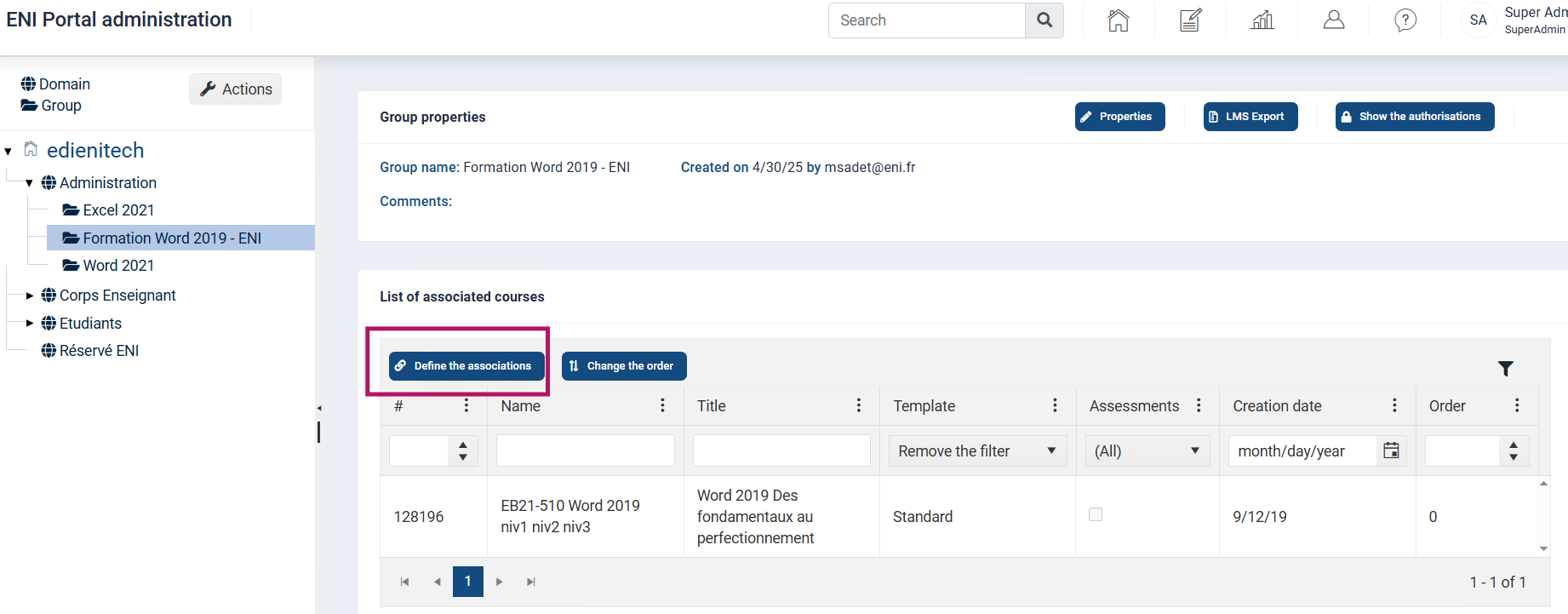This screenshot has width=1568, height=614.
Task: Select Word 2021 group in tree
Action: point(118,266)
